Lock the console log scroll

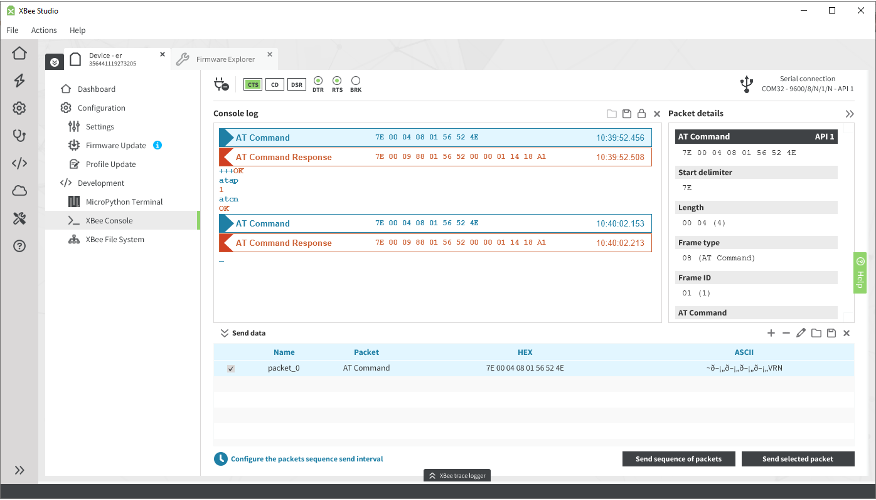(641, 113)
